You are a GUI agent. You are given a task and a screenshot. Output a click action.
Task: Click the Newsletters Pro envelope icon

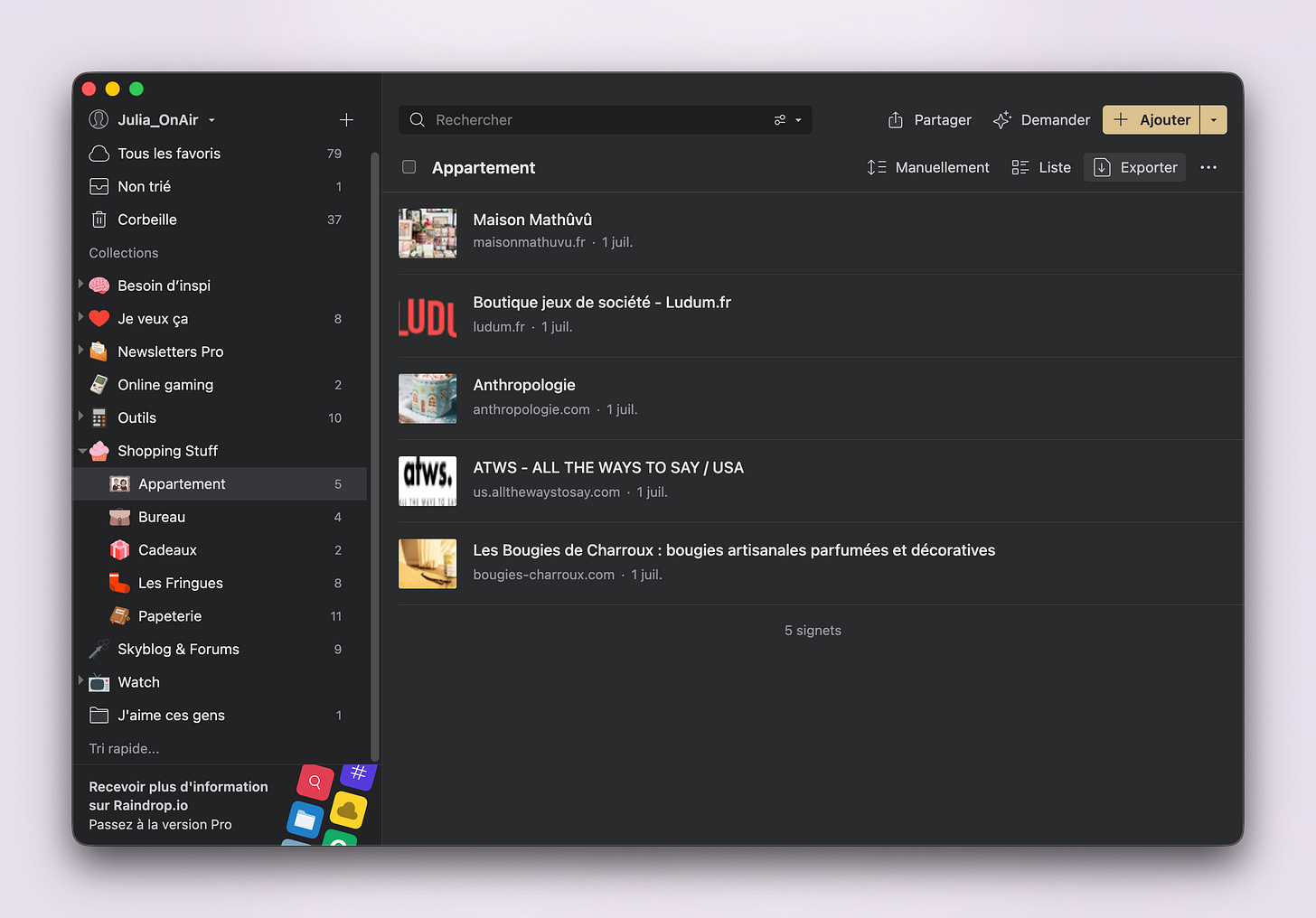[99, 351]
